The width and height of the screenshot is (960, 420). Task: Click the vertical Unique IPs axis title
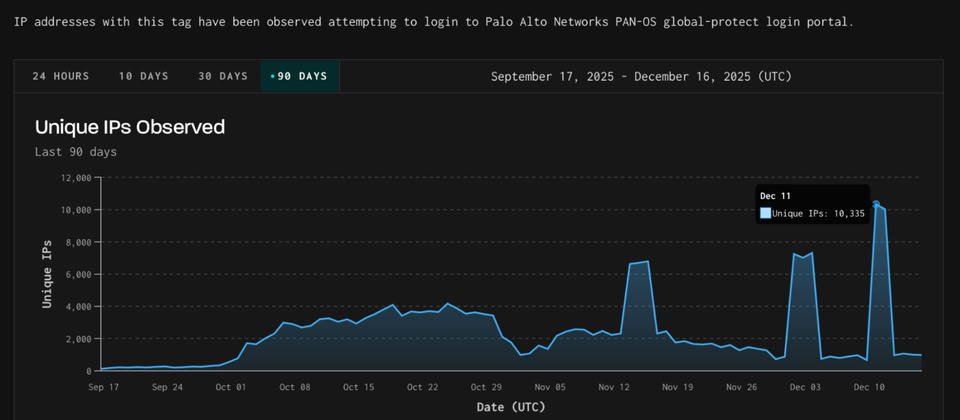point(47,274)
